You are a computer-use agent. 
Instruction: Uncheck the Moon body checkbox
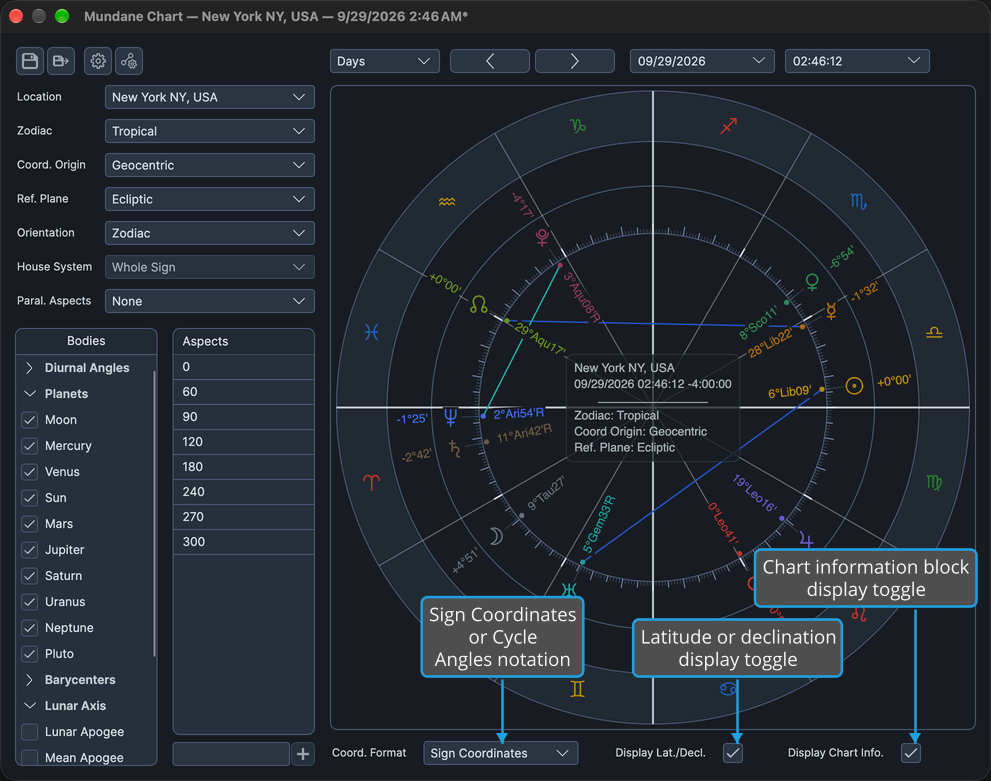point(30,420)
